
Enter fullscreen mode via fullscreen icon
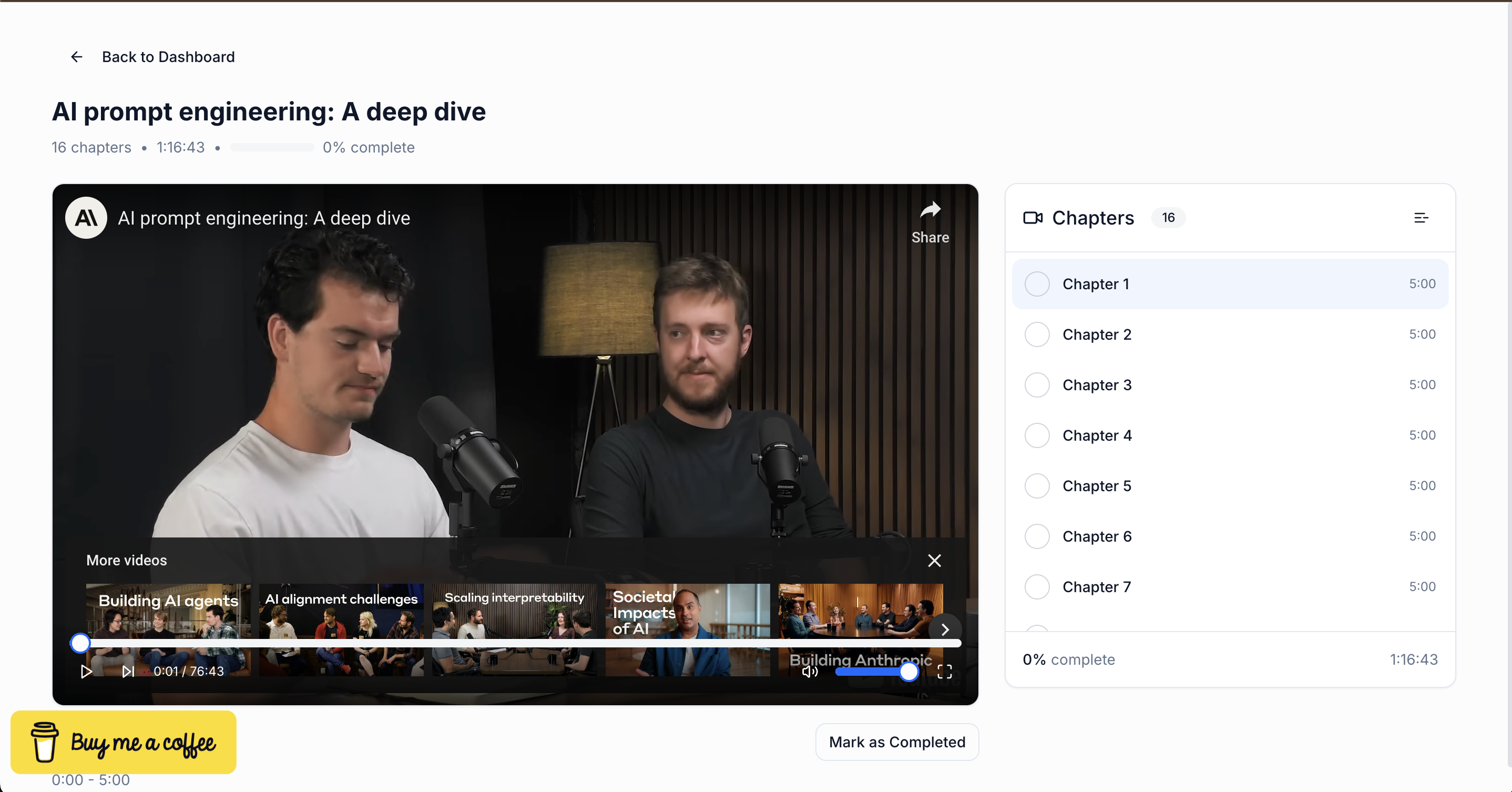pos(944,671)
